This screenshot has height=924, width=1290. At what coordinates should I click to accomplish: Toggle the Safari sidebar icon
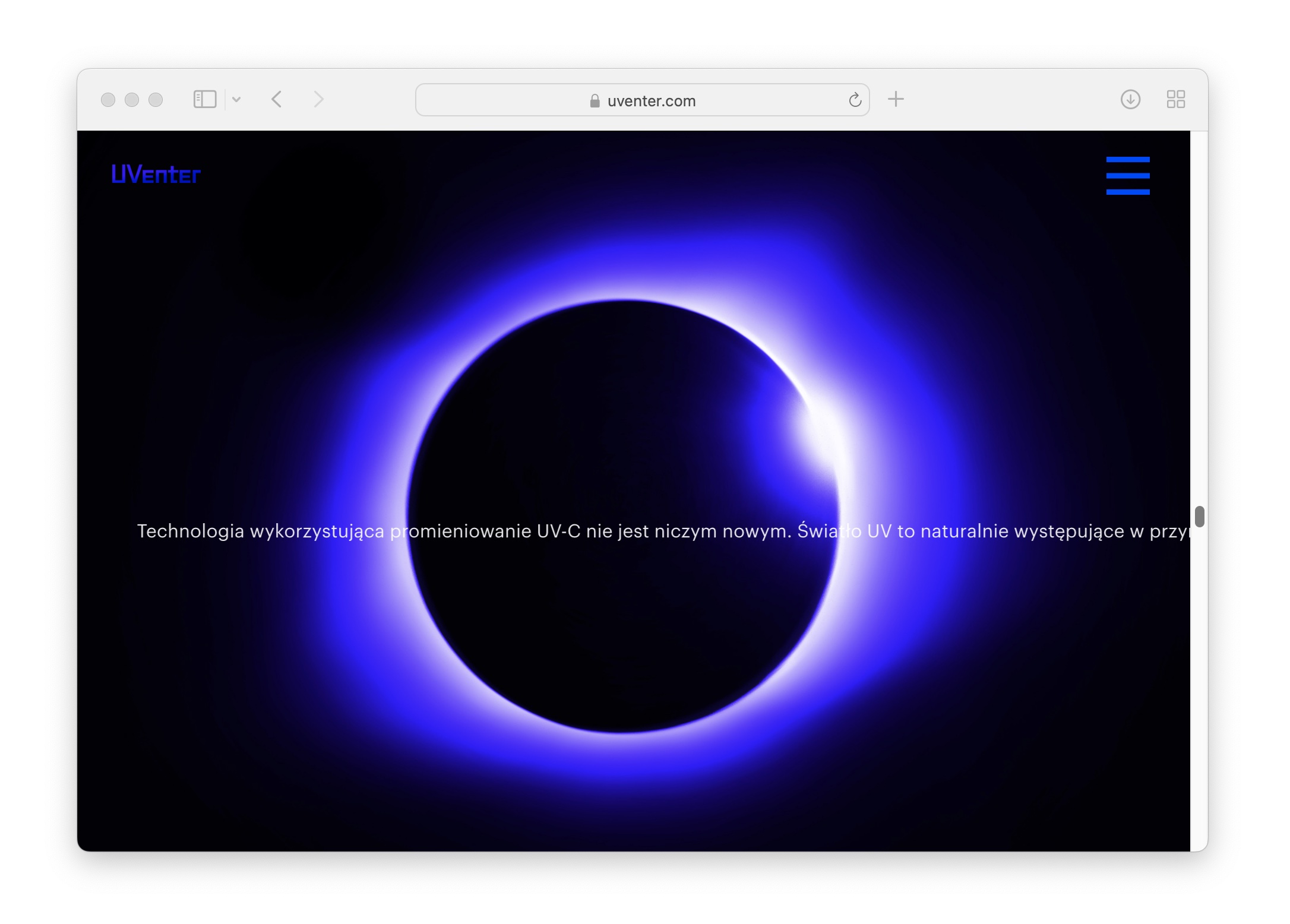click(x=205, y=99)
